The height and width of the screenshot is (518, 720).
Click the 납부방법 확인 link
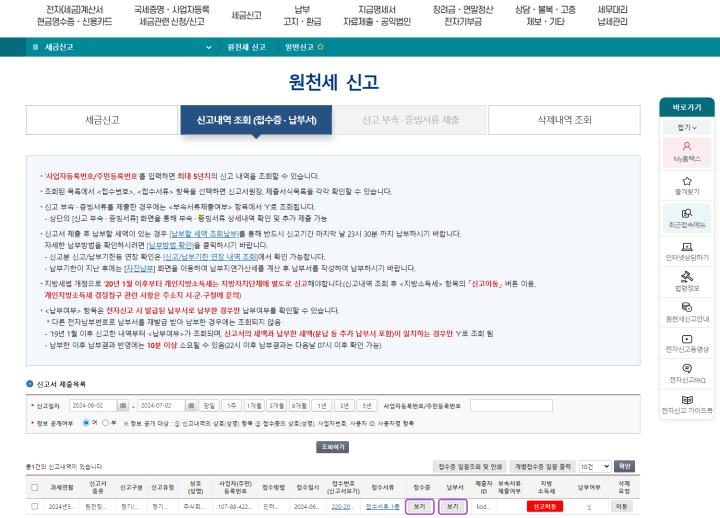tap(171, 245)
